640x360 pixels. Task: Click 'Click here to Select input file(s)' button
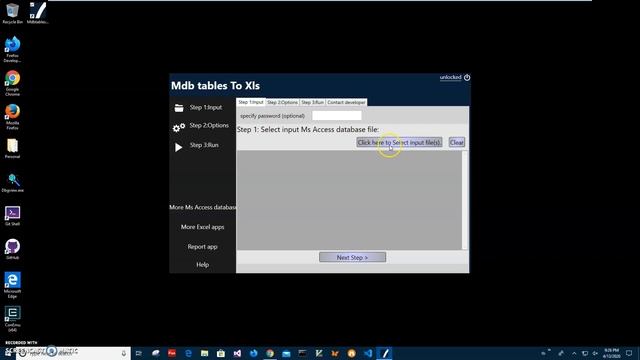(x=399, y=142)
